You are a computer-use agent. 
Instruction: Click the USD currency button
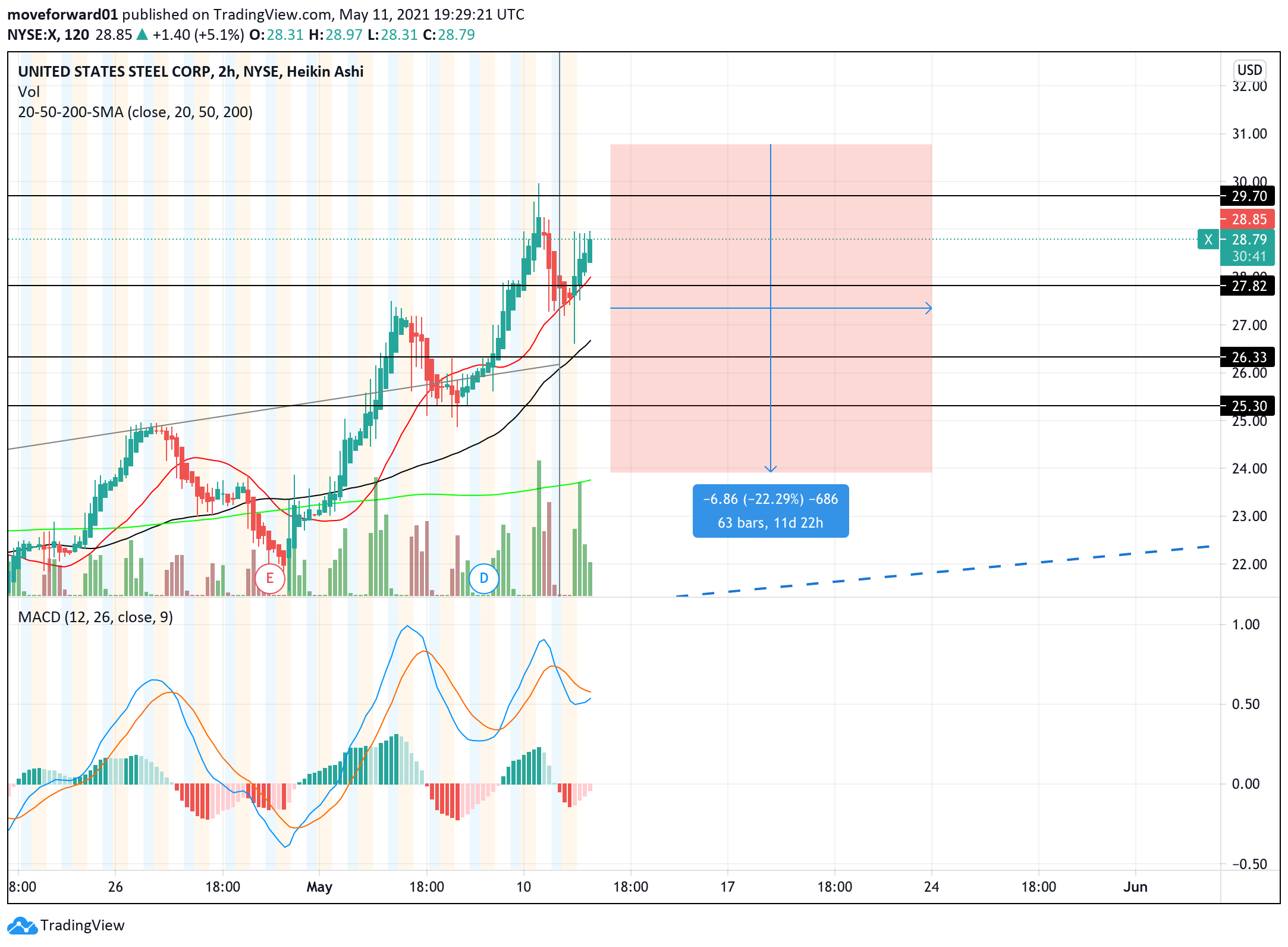point(1249,70)
